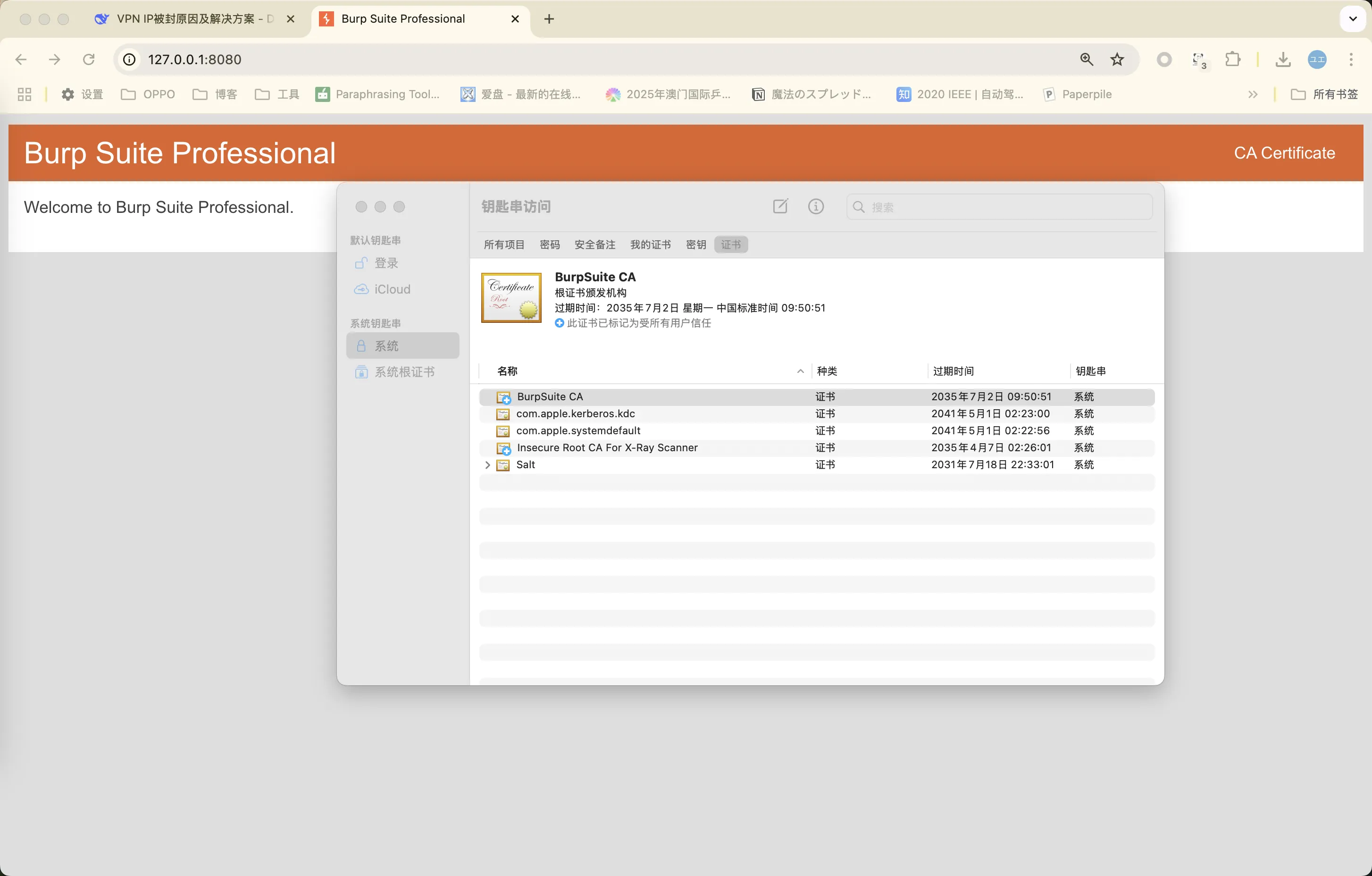Image resolution: width=1372 pixels, height=876 pixels.
Task: Select the iCloud keychain in sidebar
Action: click(x=402, y=289)
